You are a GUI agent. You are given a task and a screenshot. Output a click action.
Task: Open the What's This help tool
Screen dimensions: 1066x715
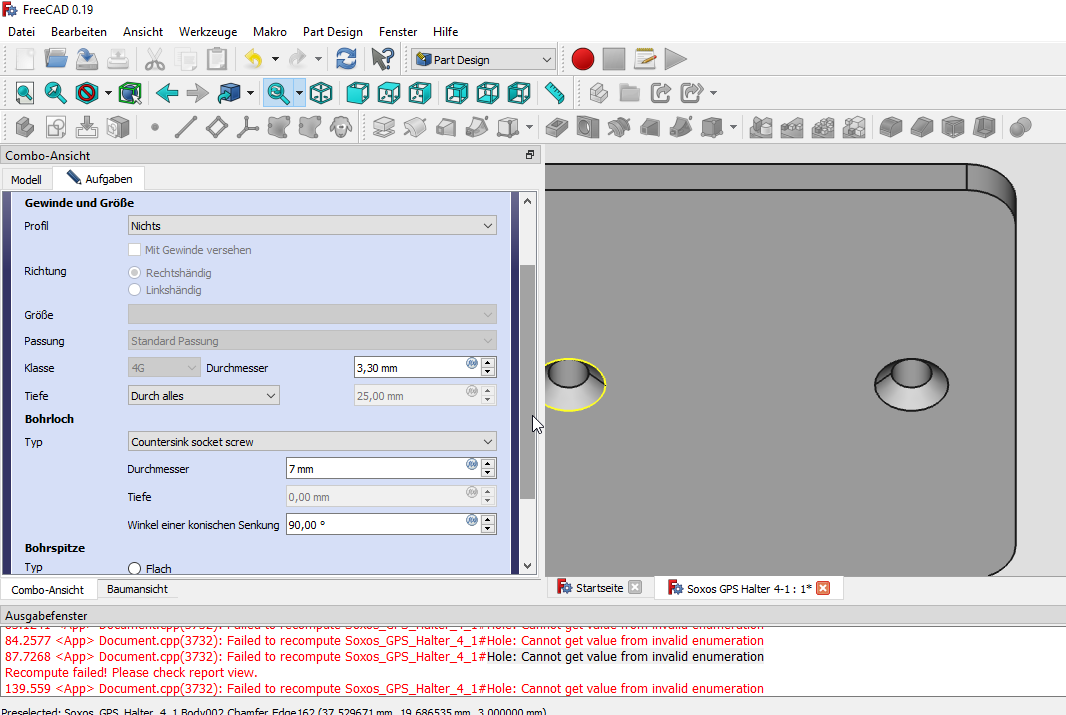pyautogui.click(x=381, y=59)
